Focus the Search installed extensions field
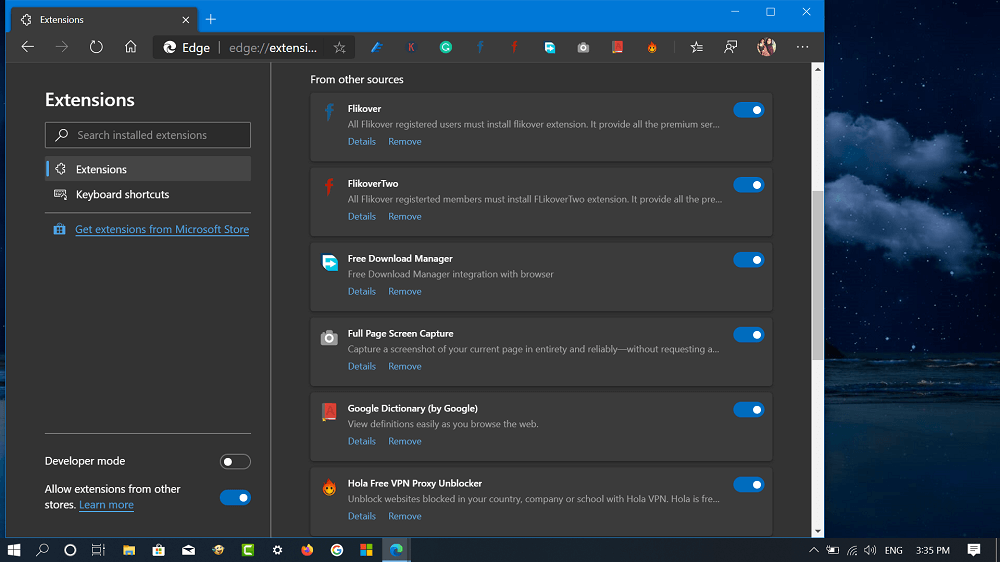1000x562 pixels. 148,135
